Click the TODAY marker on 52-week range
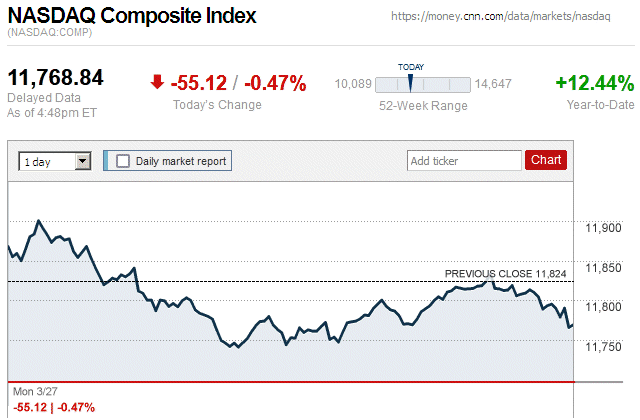Viewport: 640px width, 420px height. [410, 81]
